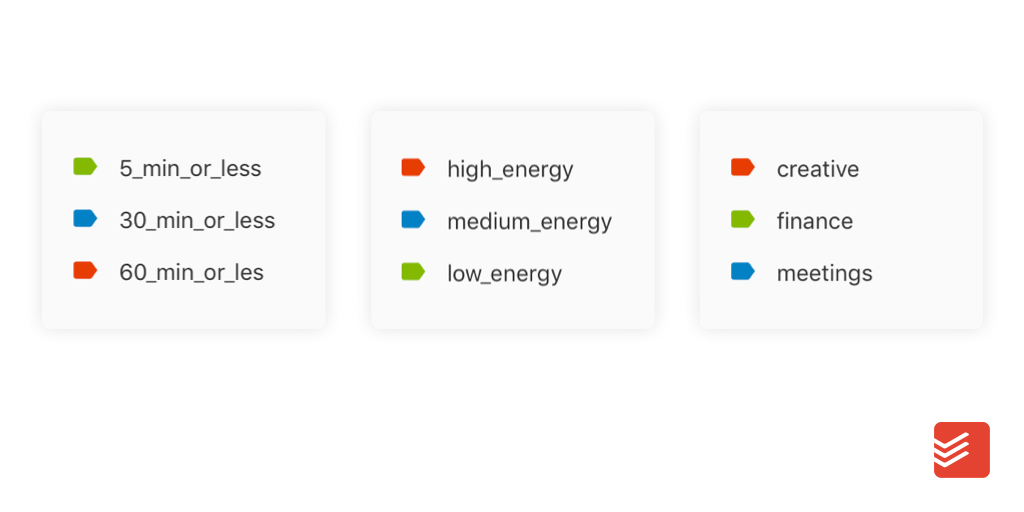Click the green tag icon beside 5_min_or_less

[85, 167]
